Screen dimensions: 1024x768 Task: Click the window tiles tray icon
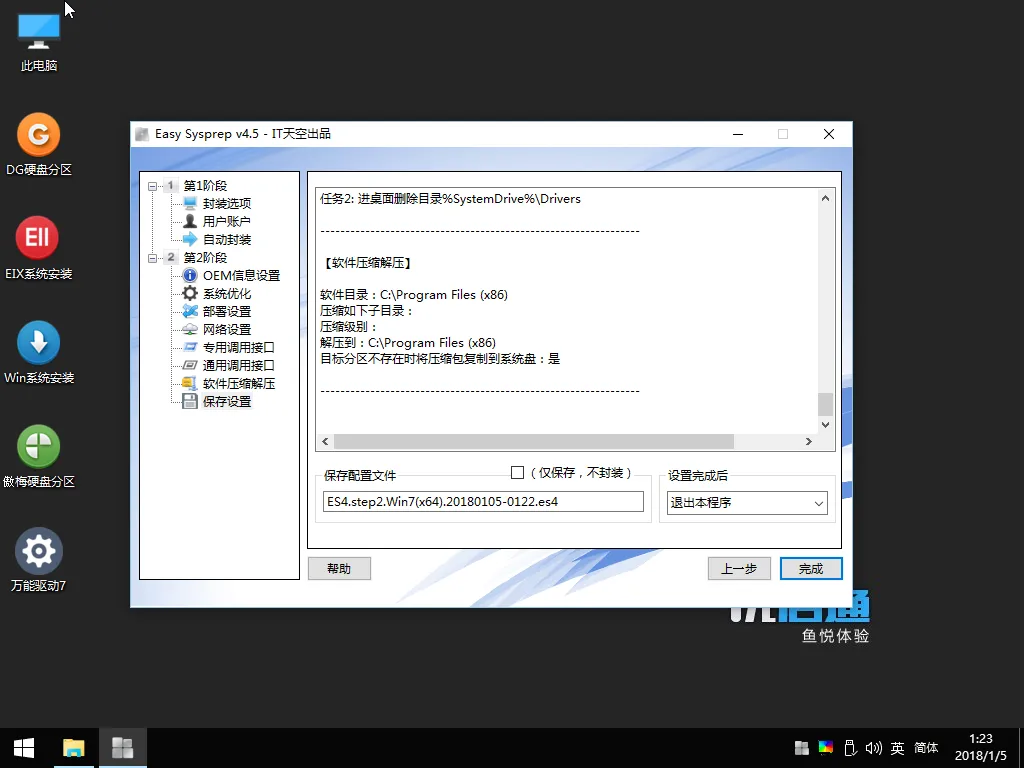[x=801, y=748]
